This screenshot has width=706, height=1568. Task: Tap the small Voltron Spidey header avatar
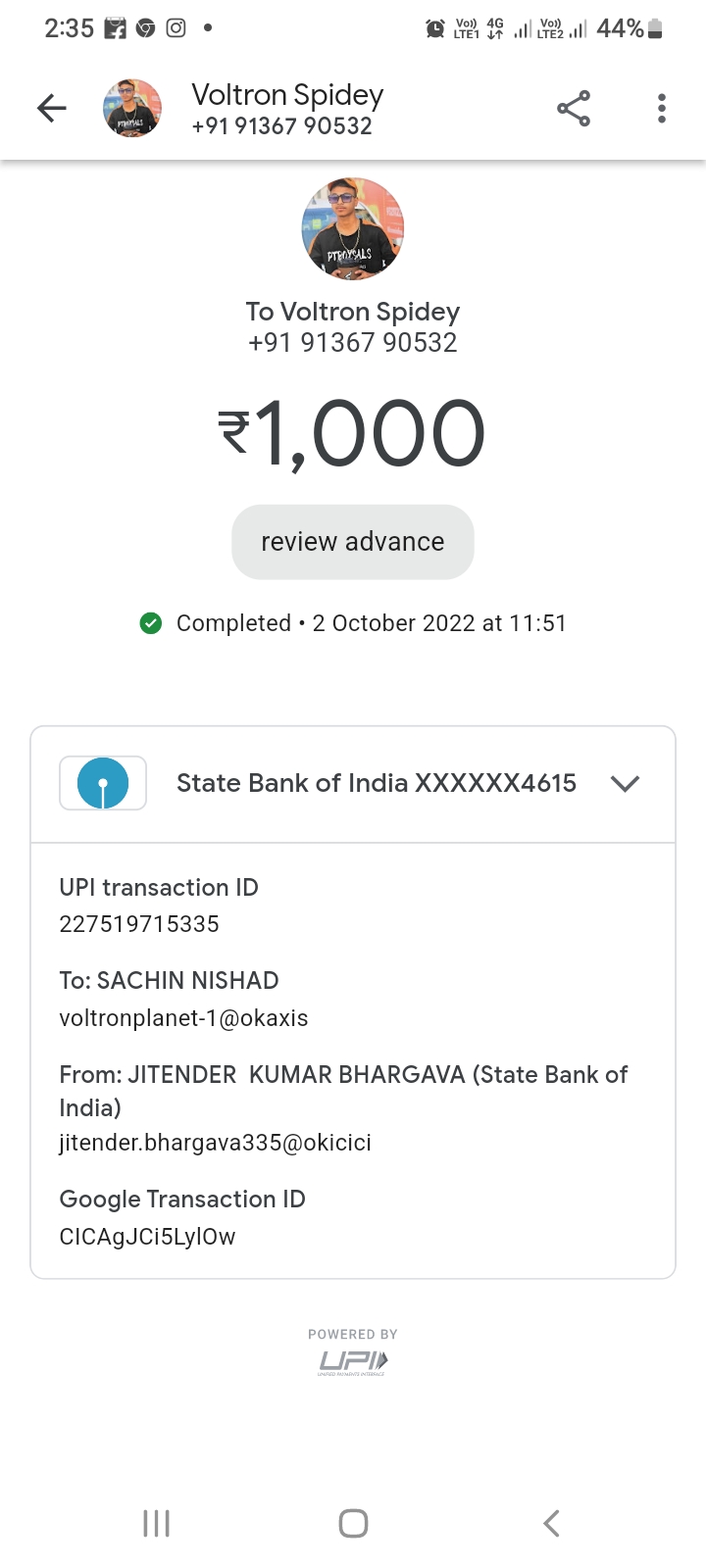point(132,108)
